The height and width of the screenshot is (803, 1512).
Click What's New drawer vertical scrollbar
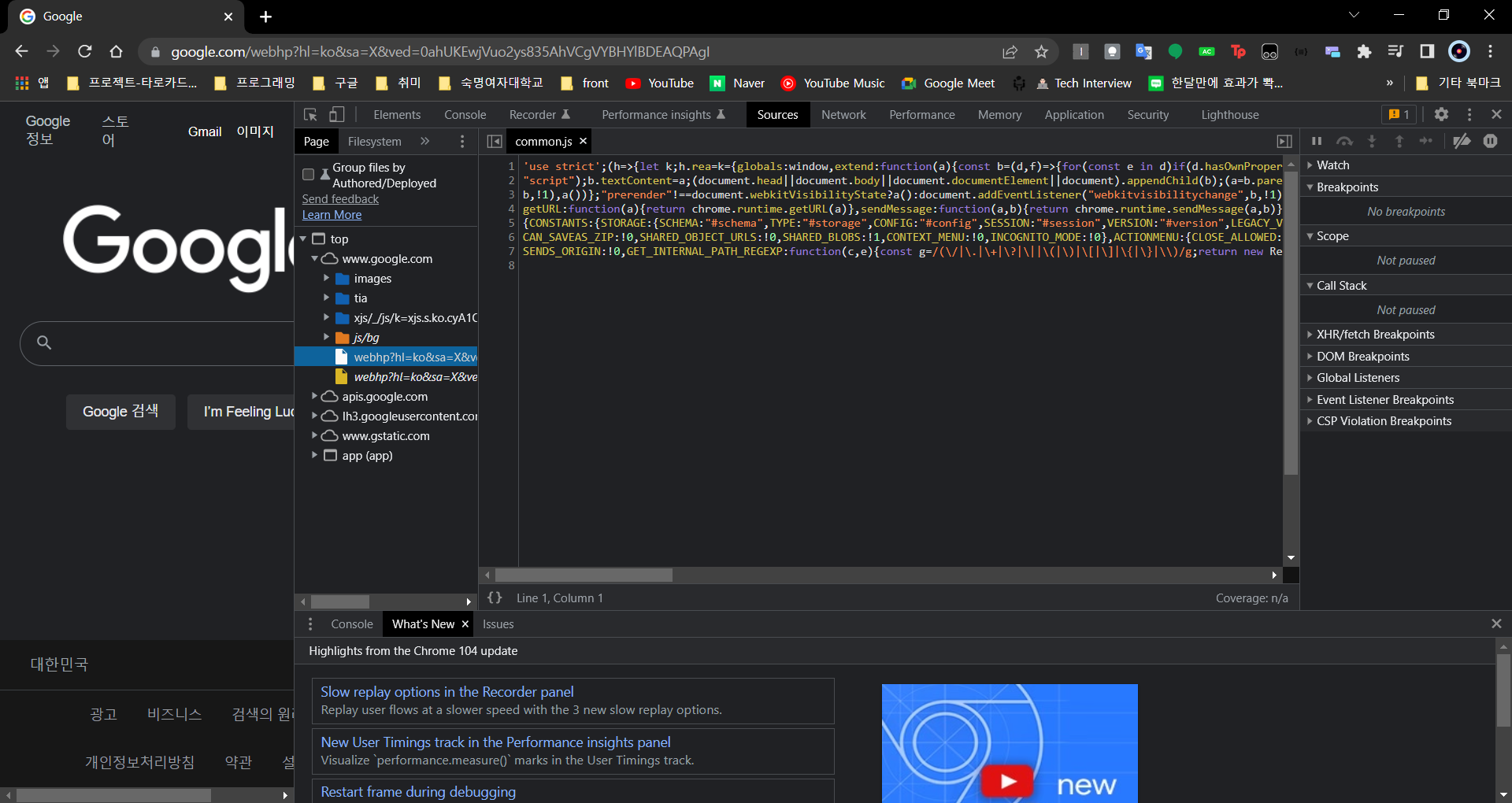tap(1504, 691)
